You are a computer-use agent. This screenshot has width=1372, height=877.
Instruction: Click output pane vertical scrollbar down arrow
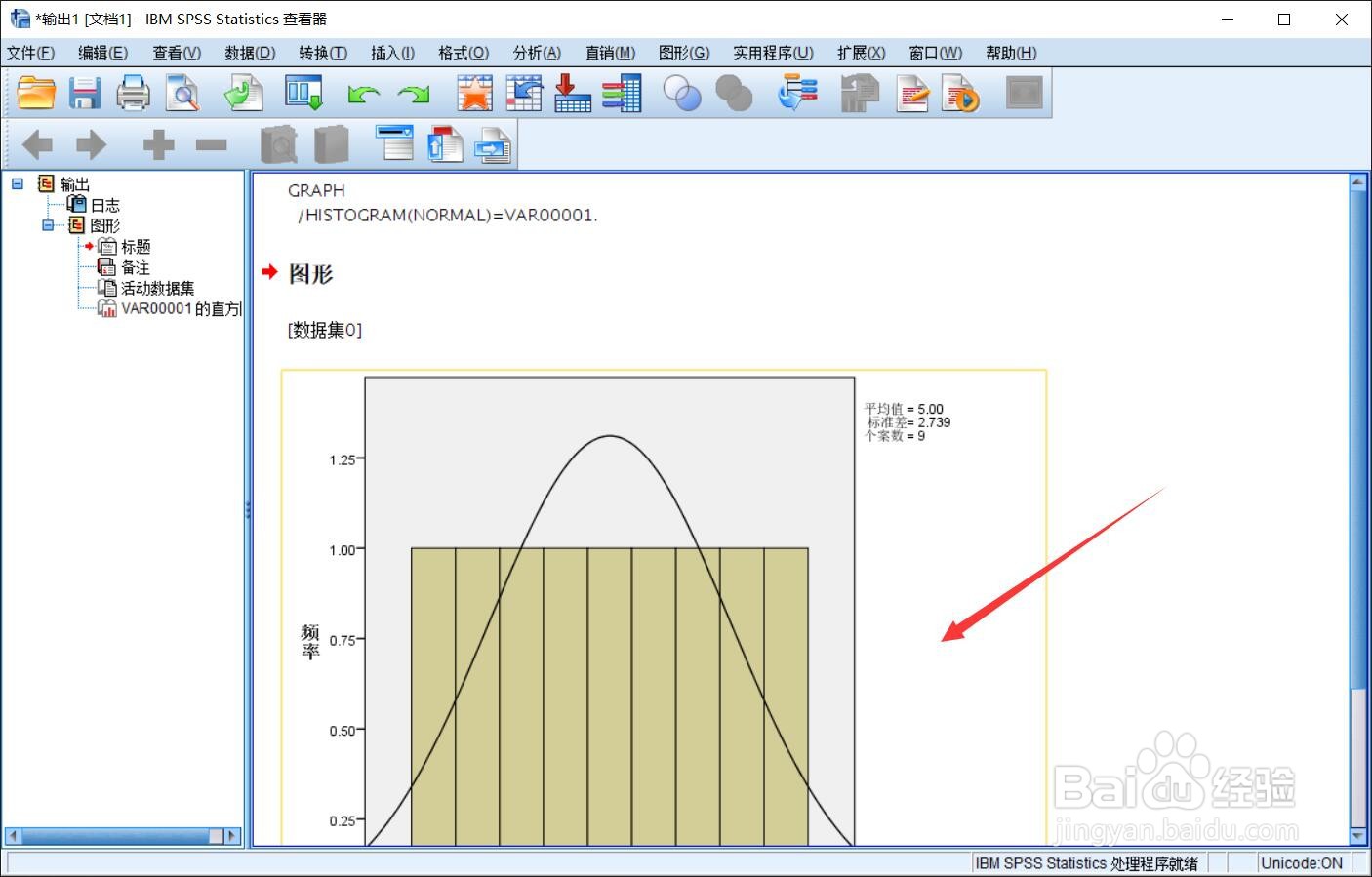pos(1357,836)
